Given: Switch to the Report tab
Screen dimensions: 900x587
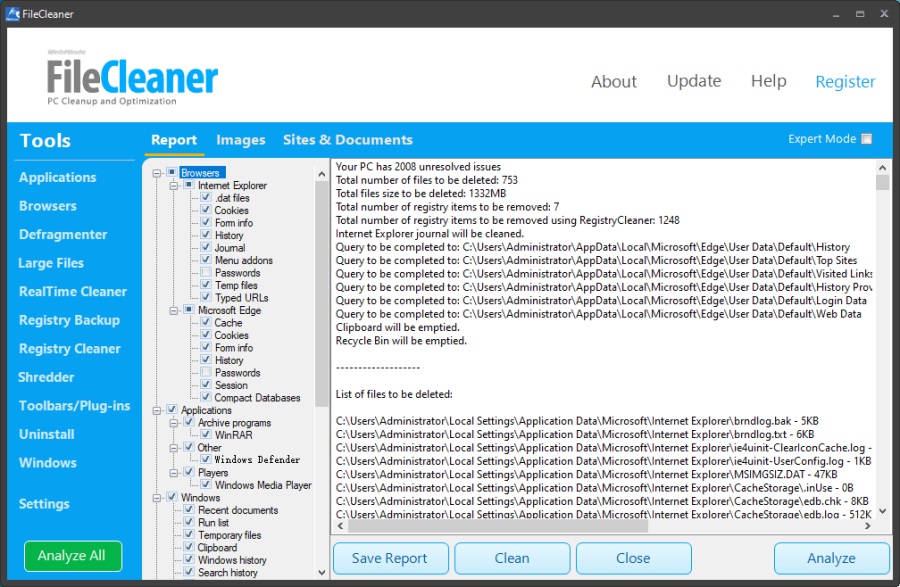Looking at the screenshot, I should pyautogui.click(x=173, y=139).
